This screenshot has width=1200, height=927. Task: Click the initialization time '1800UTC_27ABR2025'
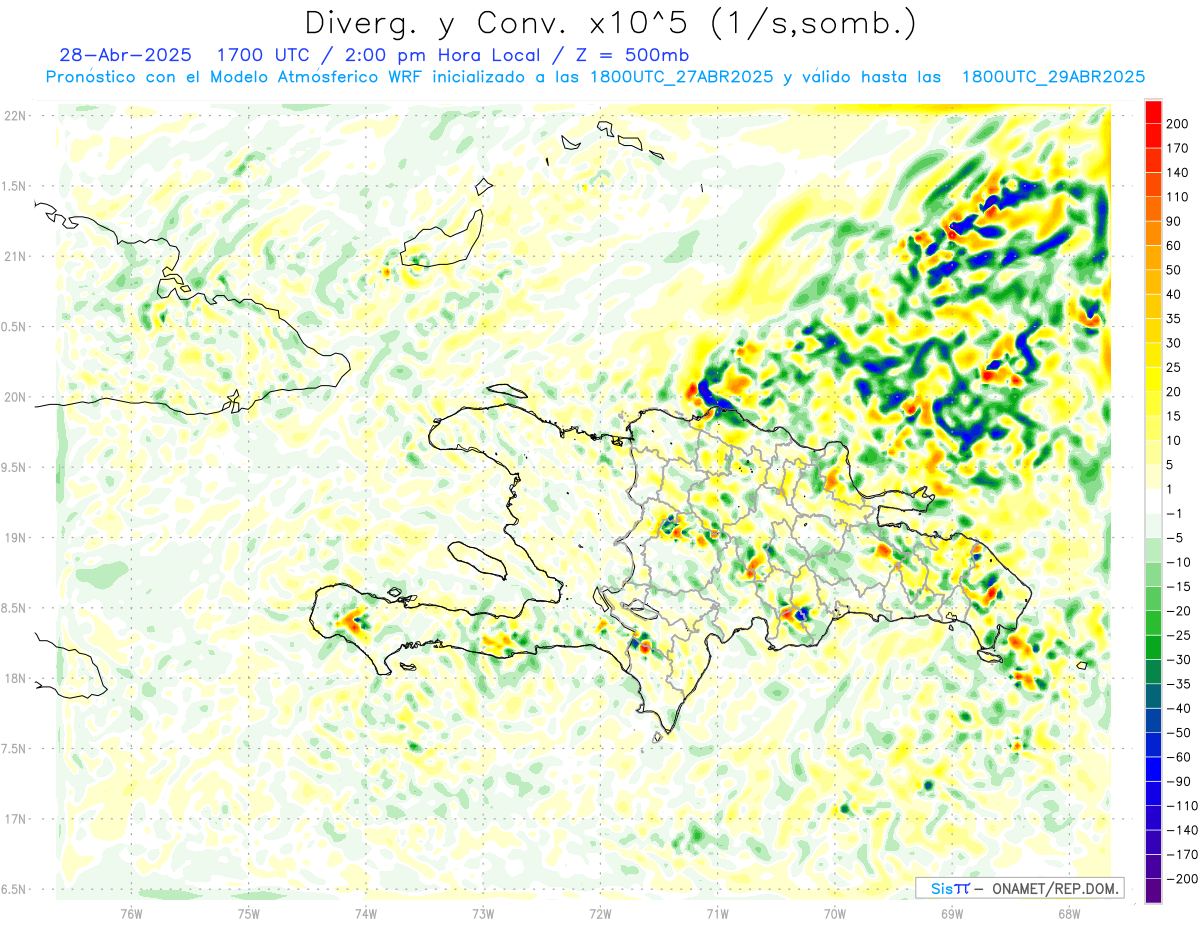(682, 77)
